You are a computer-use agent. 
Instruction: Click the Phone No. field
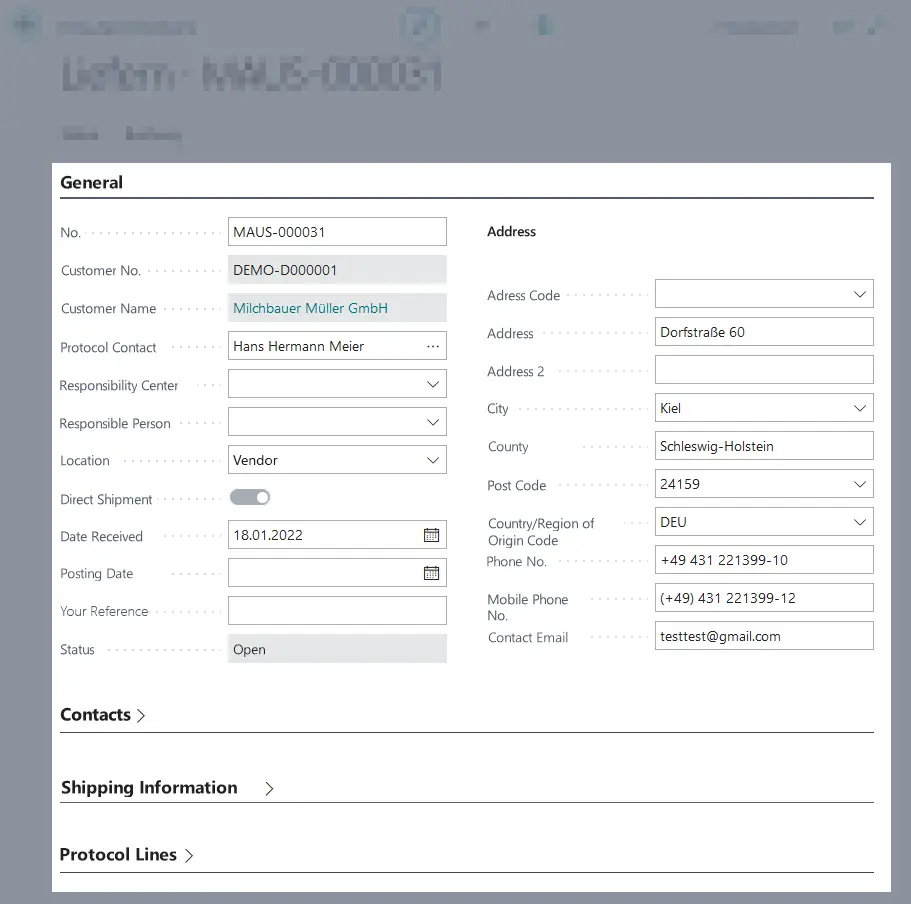pyautogui.click(x=764, y=559)
